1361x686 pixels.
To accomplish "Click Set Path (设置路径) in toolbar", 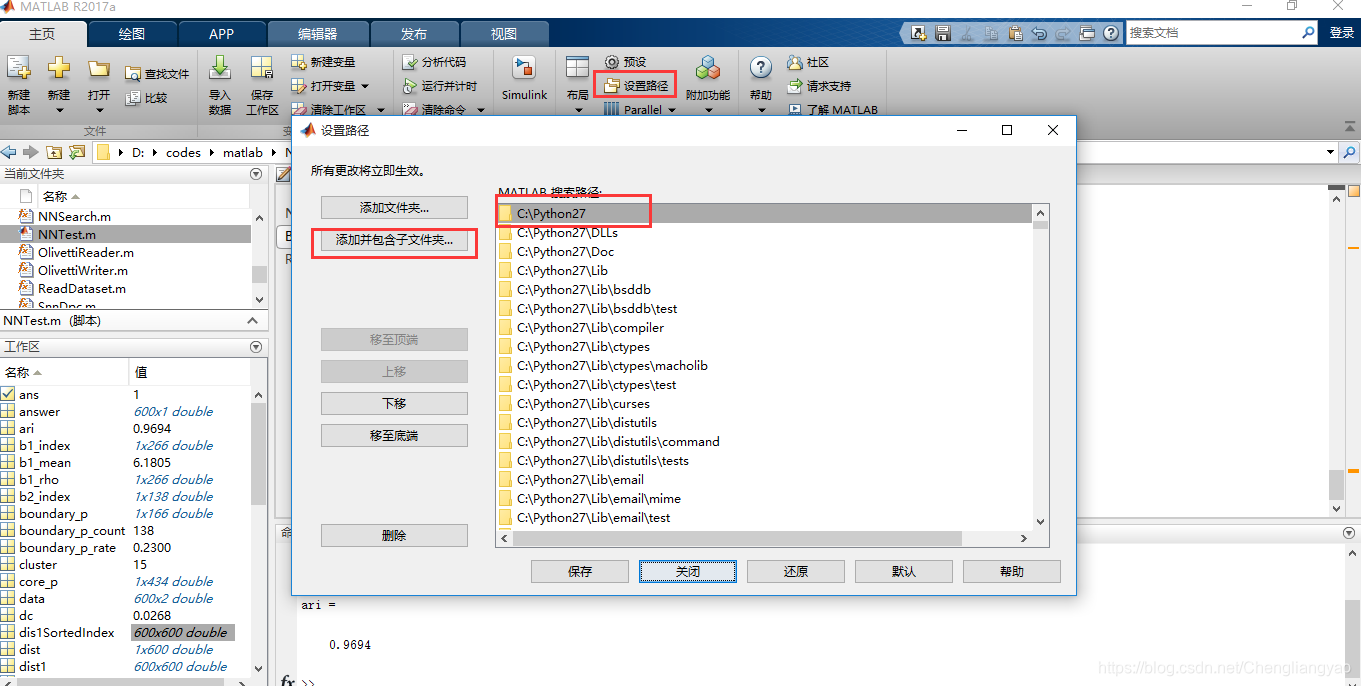I will point(636,86).
